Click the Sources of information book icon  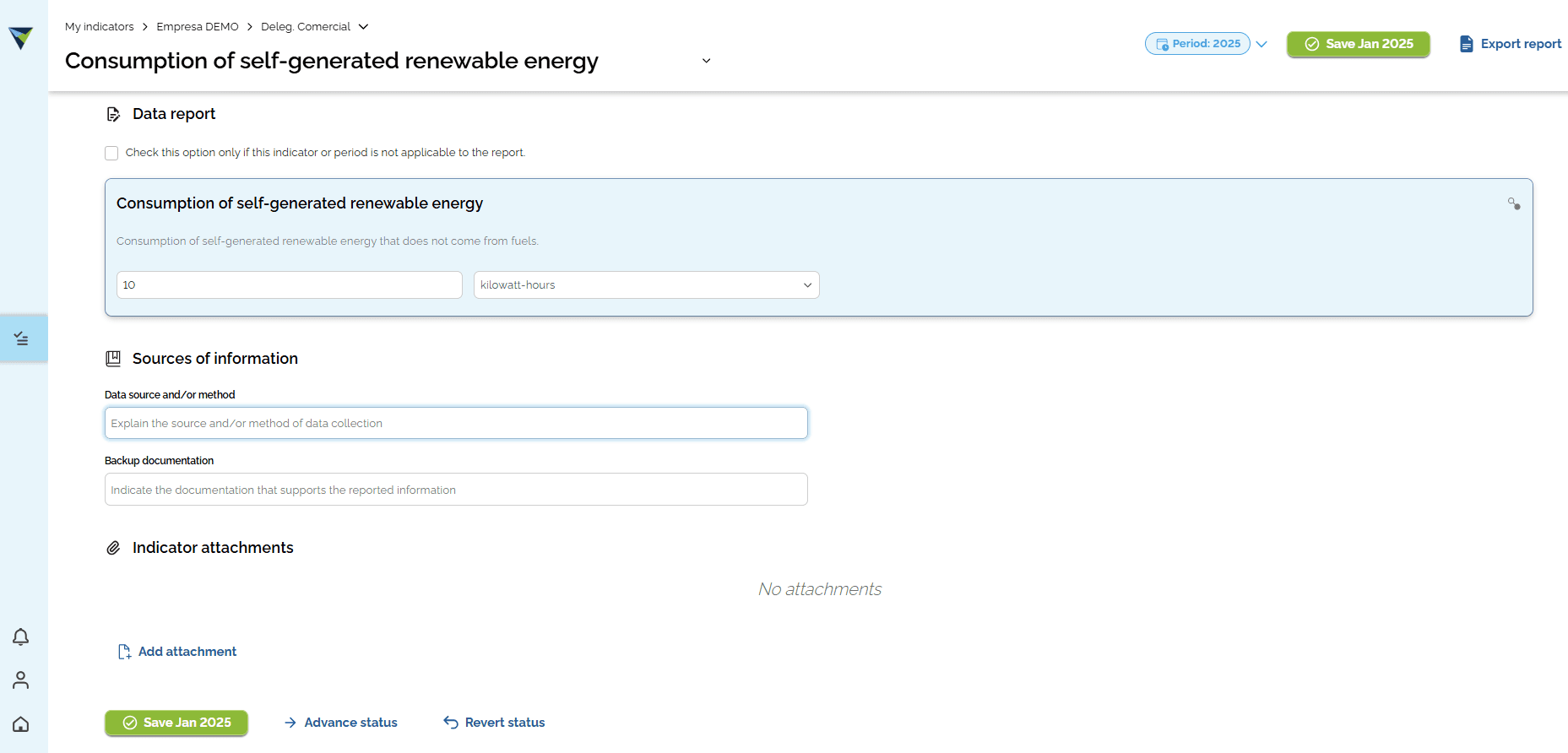click(x=113, y=359)
